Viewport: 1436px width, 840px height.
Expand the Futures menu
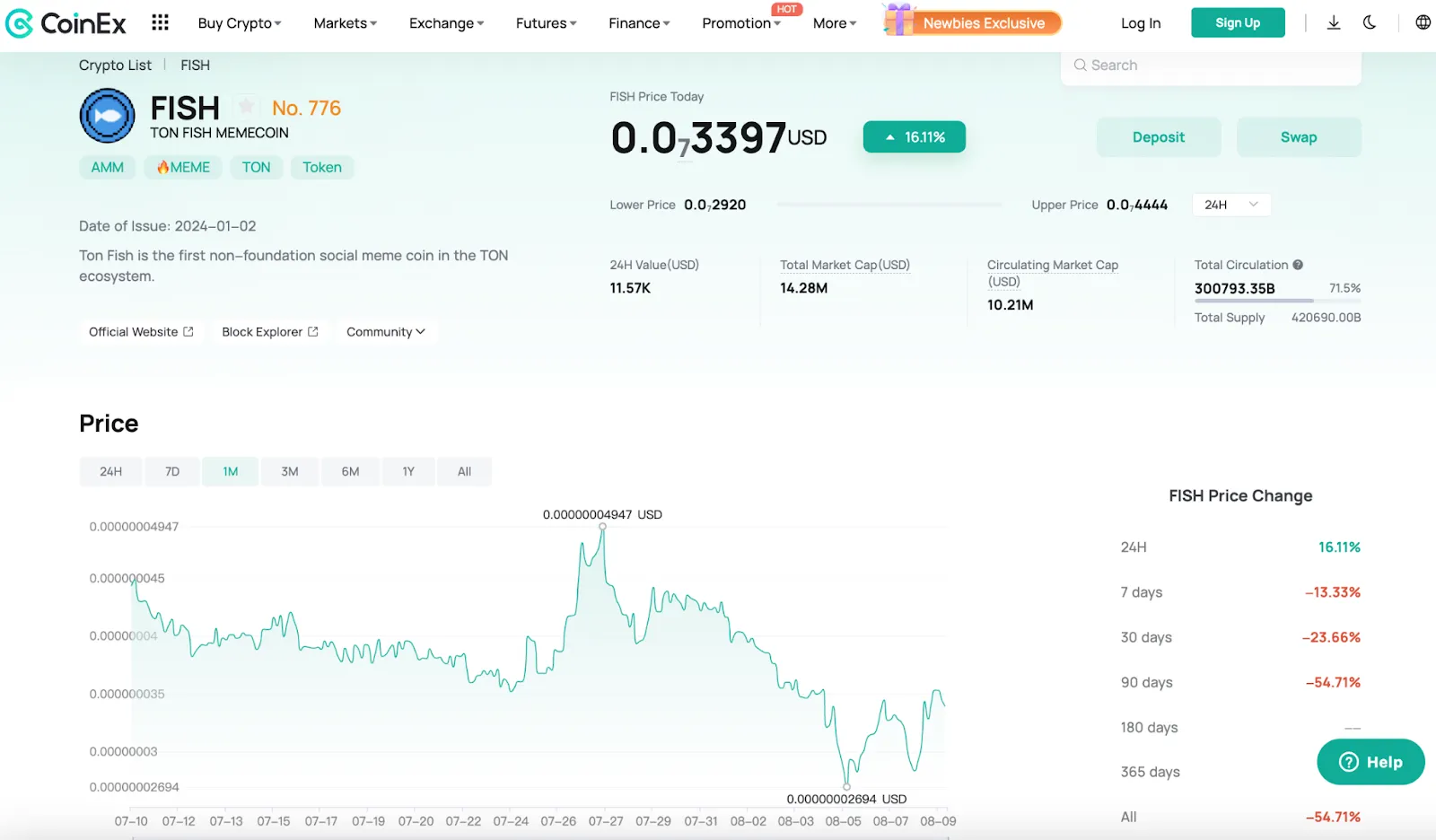click(547, 23)
